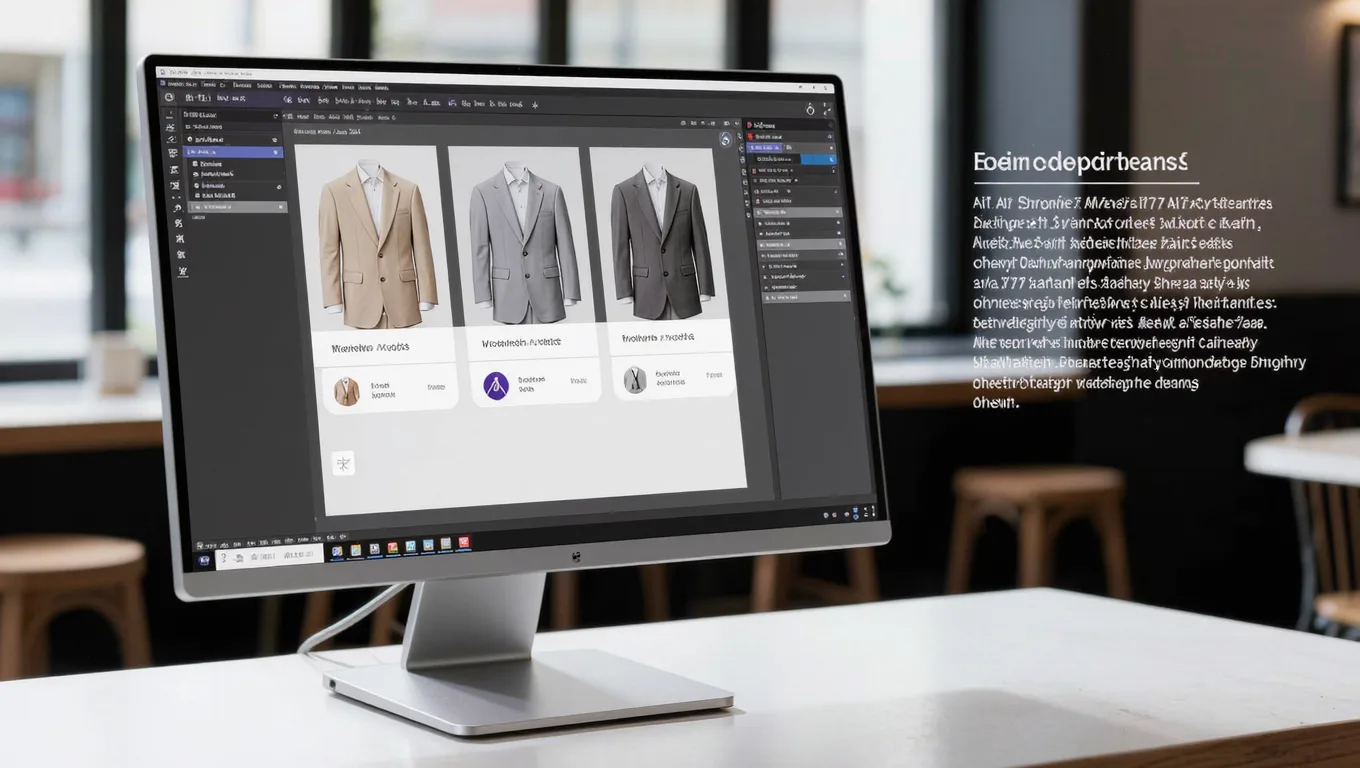Click the star icon in the top toolbar
Image resolution: width=1360 pixels, height=768 pixels.
(536, 103)
